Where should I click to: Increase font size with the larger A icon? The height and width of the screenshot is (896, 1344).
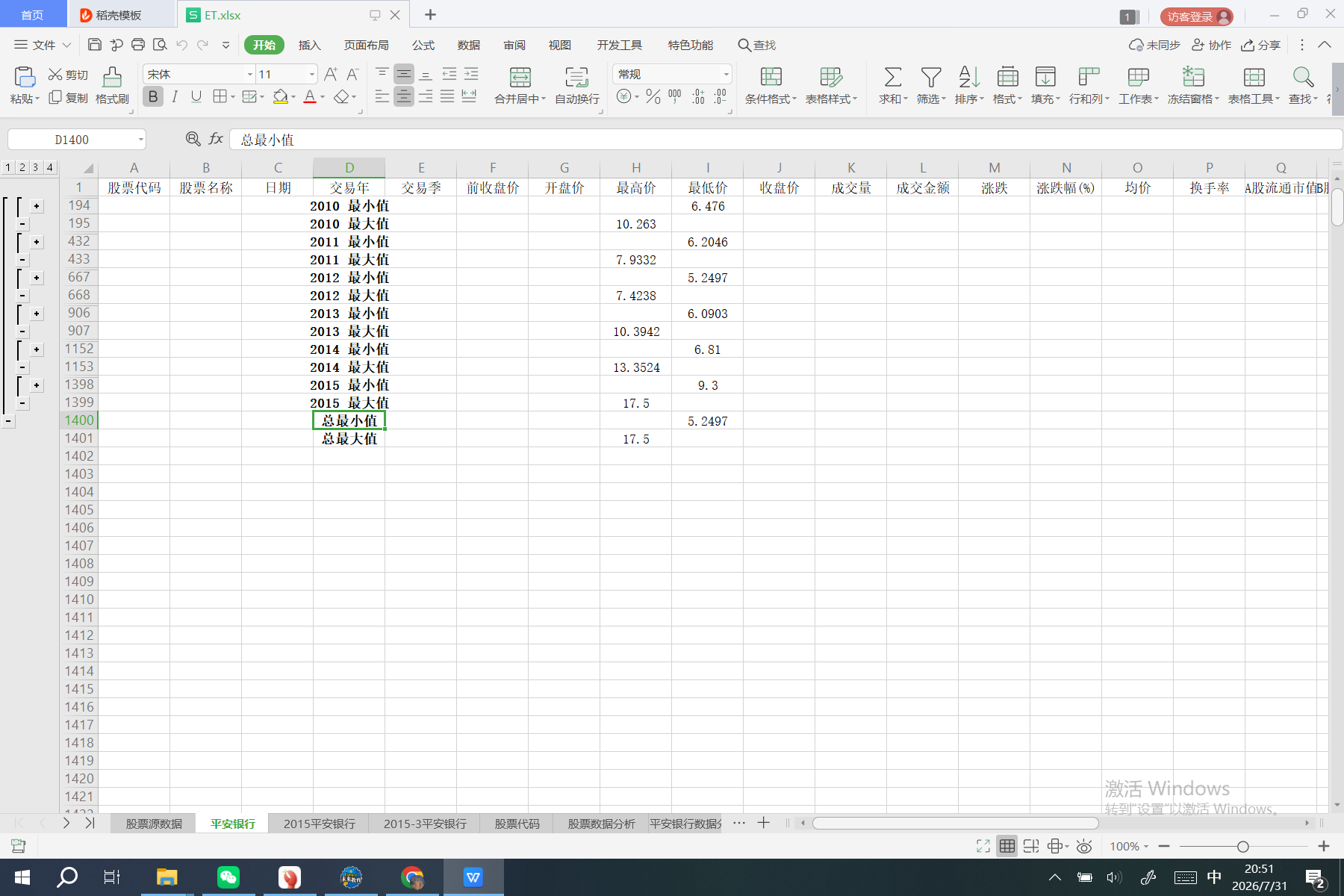[x=331, y=74]
